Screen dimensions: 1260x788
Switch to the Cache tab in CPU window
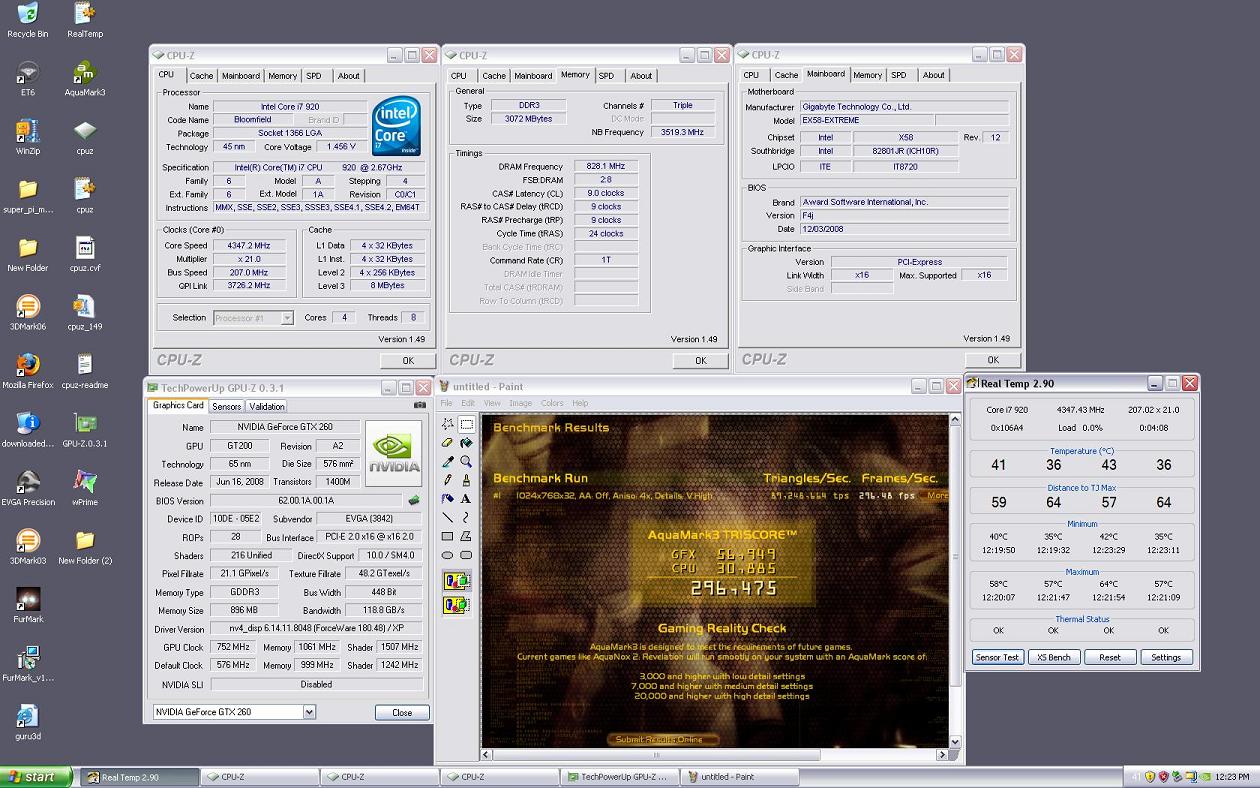(x=202, y=76)
